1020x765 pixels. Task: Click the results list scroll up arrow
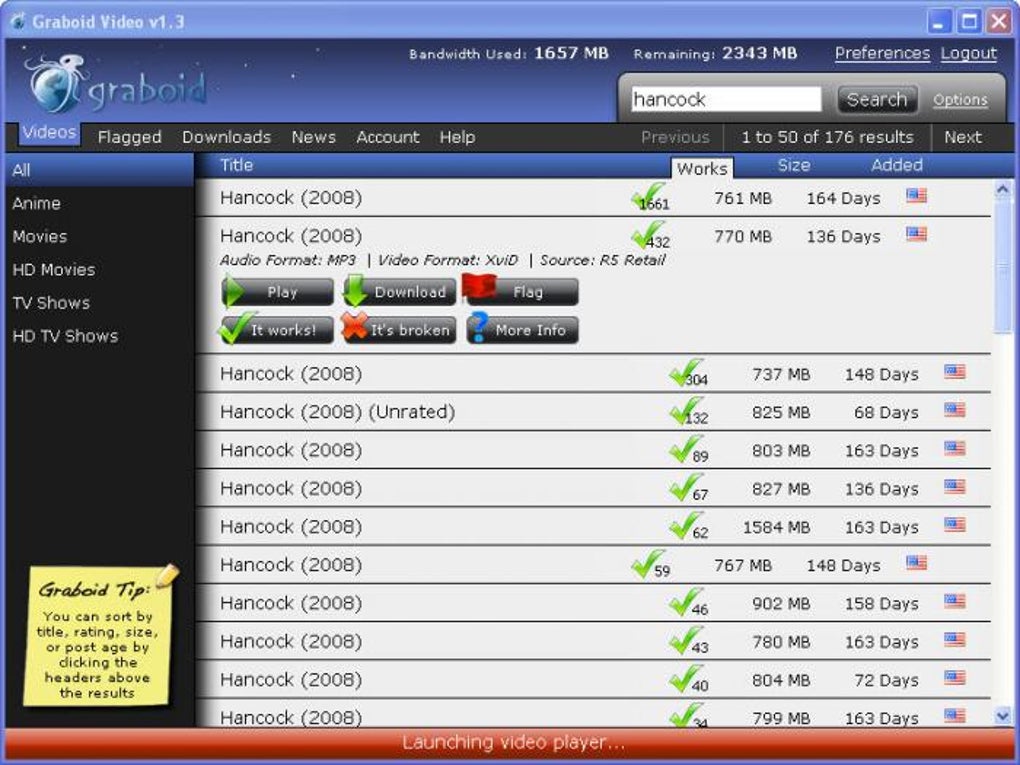coord(1002,189)
